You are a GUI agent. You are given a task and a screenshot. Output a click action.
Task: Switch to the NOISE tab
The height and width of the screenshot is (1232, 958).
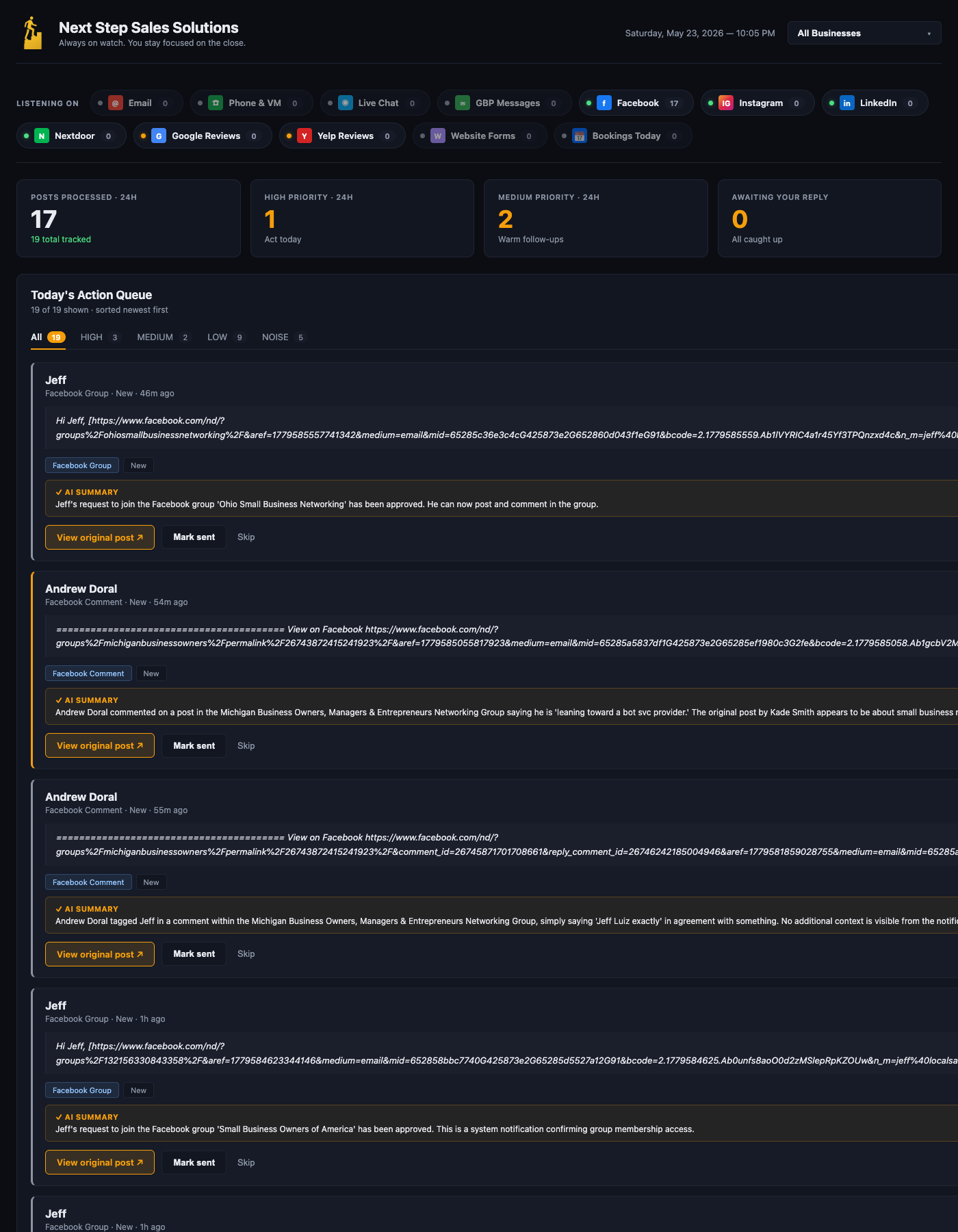284,337
